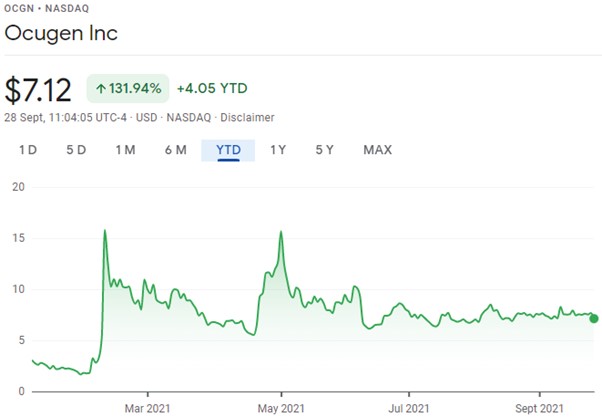Click the Mar 2021 axis label
602x417 pixels.
147,408
